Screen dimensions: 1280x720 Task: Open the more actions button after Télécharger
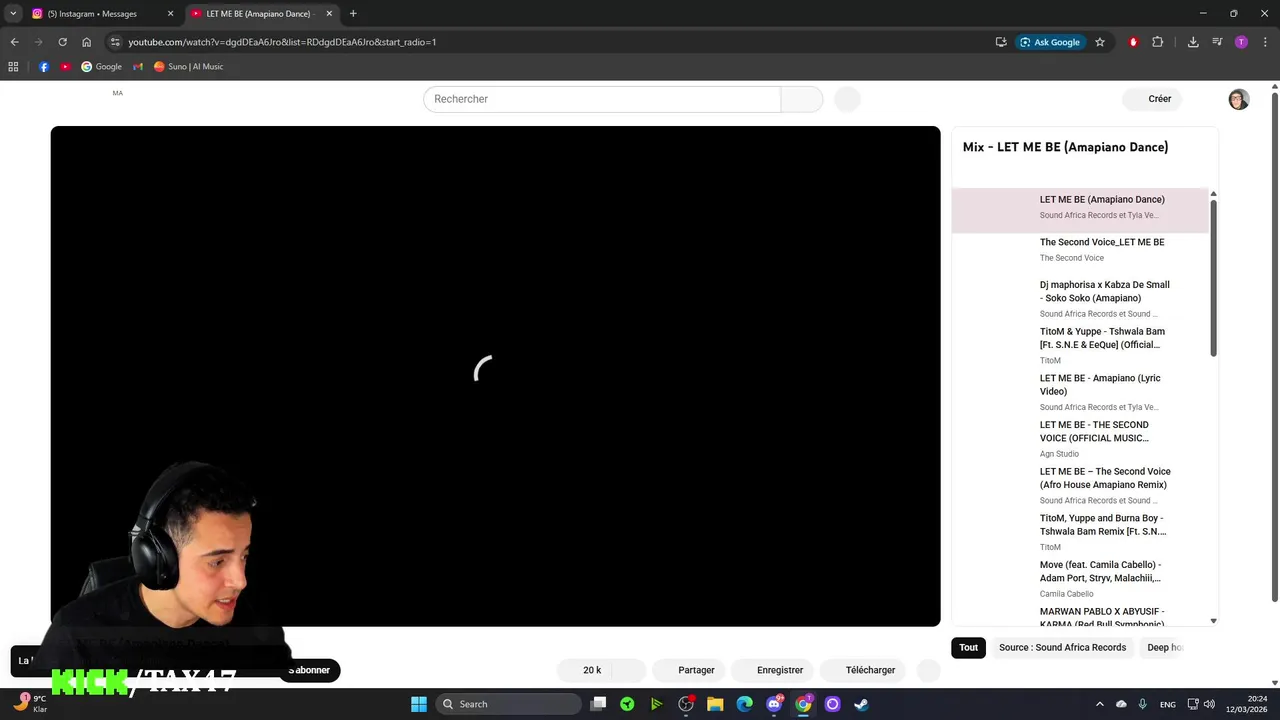[928, 670]
